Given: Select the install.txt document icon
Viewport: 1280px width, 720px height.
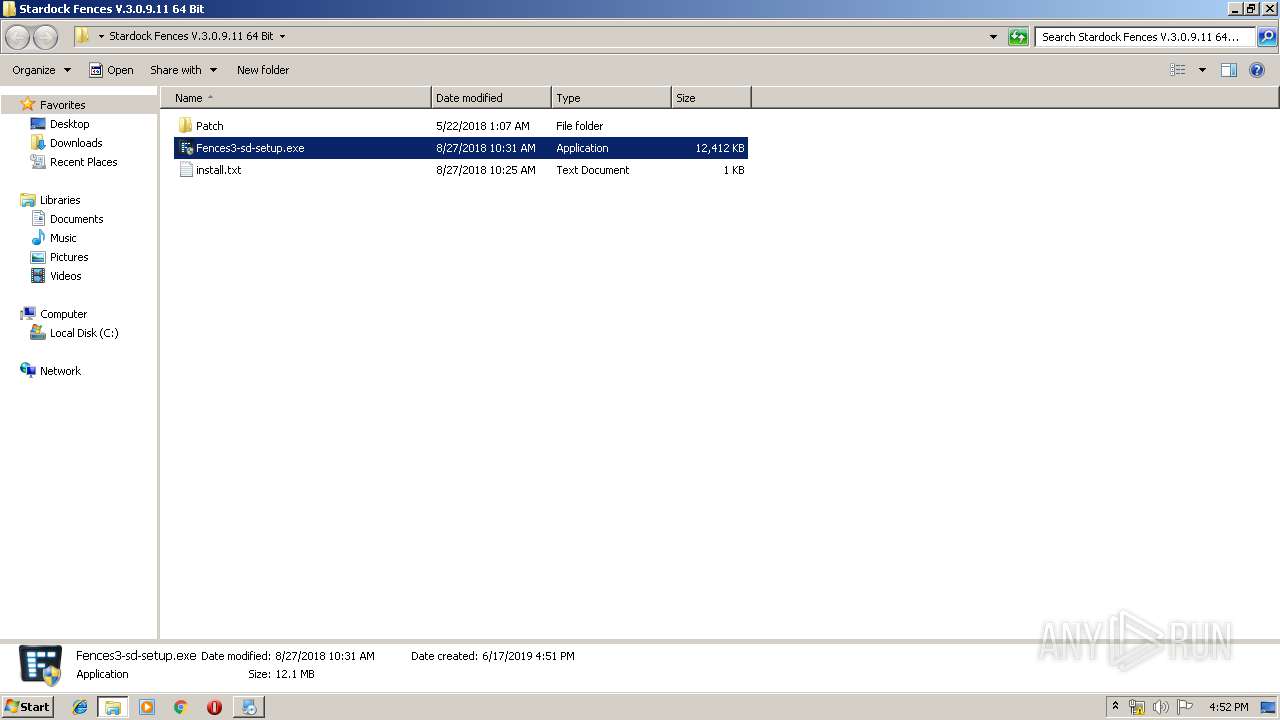Looking at the screenshot, I should tap(186, 170).
